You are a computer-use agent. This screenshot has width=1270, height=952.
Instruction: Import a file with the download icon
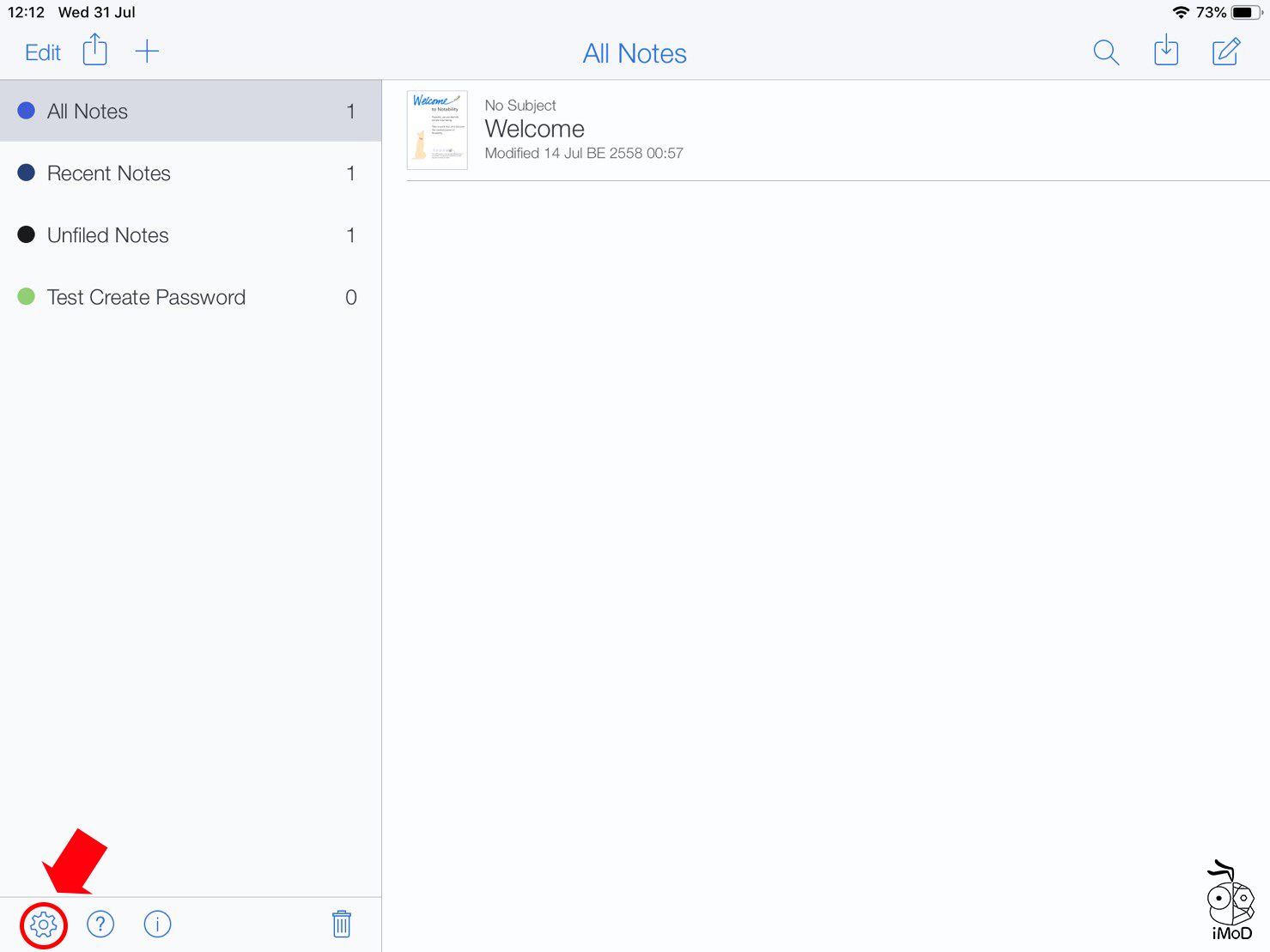(x=1166, y=52)
